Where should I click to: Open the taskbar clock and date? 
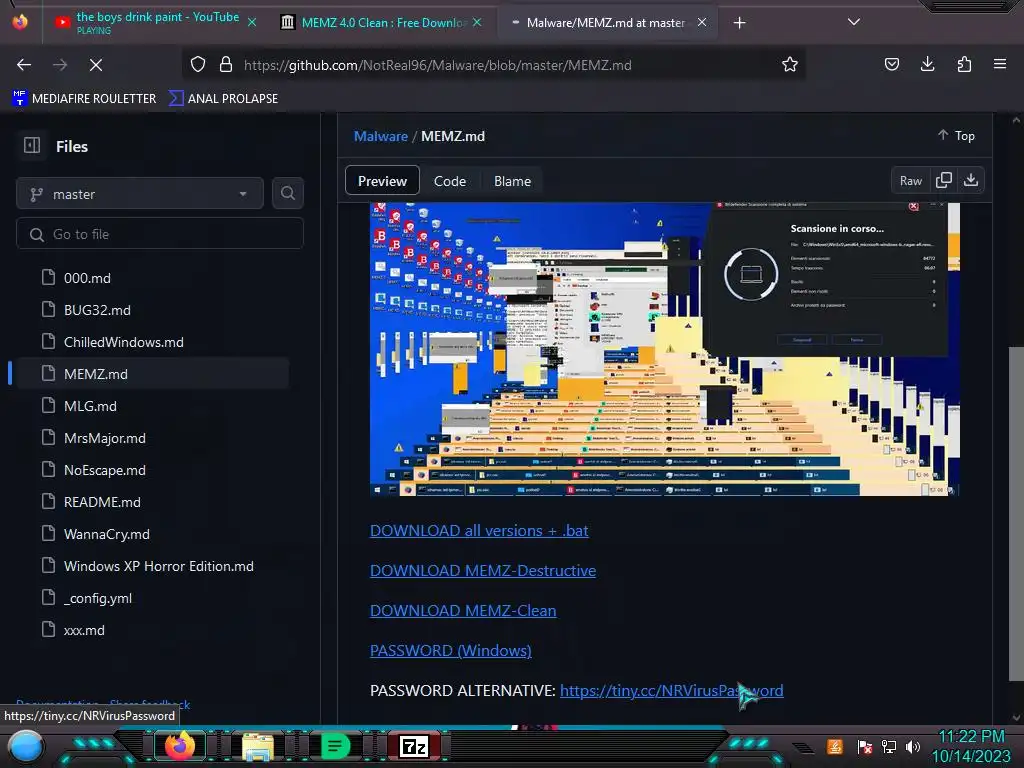pyautogui.click(x=971, y=746)
